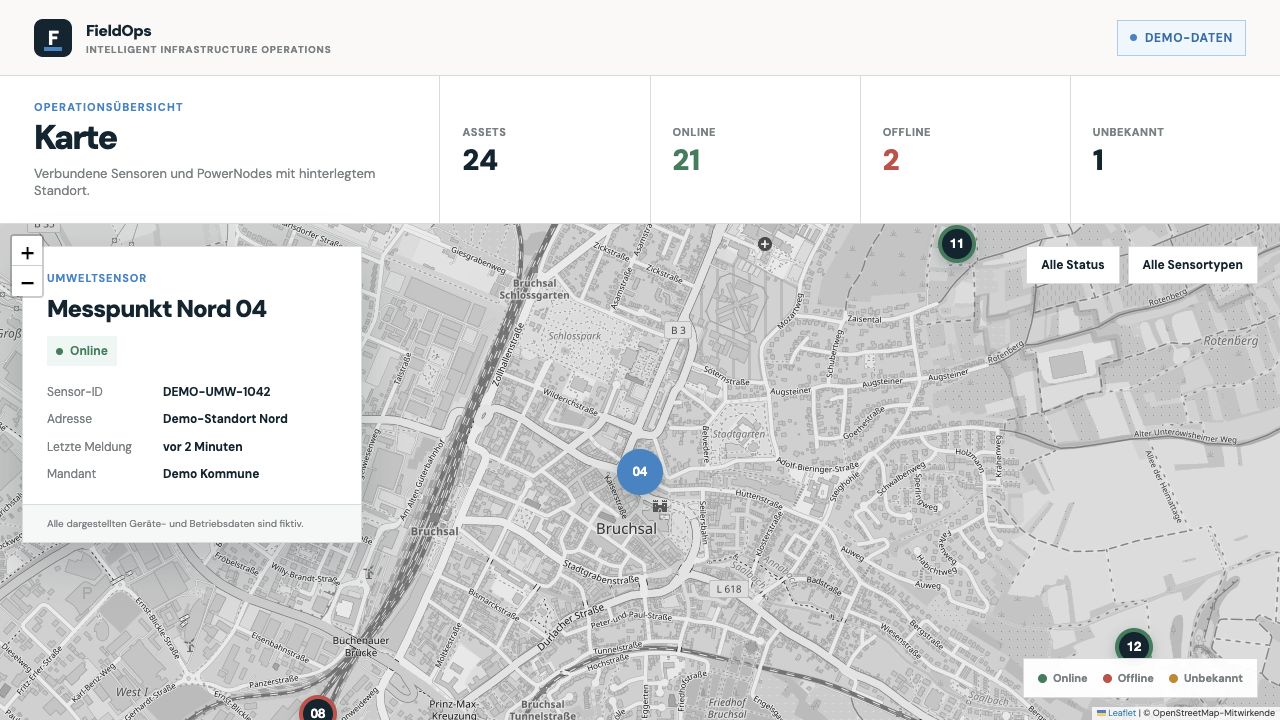Click the hospital plus symbol on map
This screenshot has height=720, width=1280.
point(765,244)
